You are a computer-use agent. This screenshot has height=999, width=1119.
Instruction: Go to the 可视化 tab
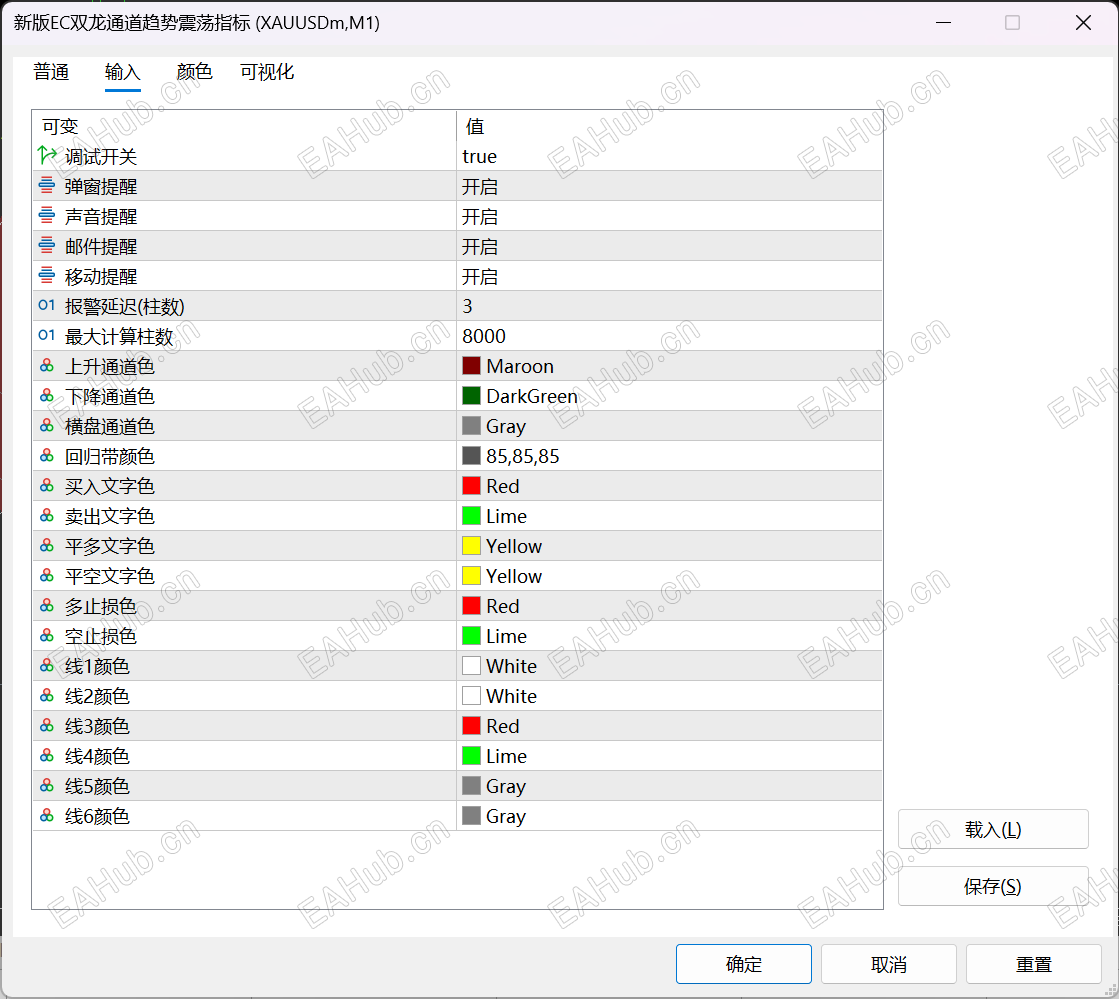click(x=266, y=72)
